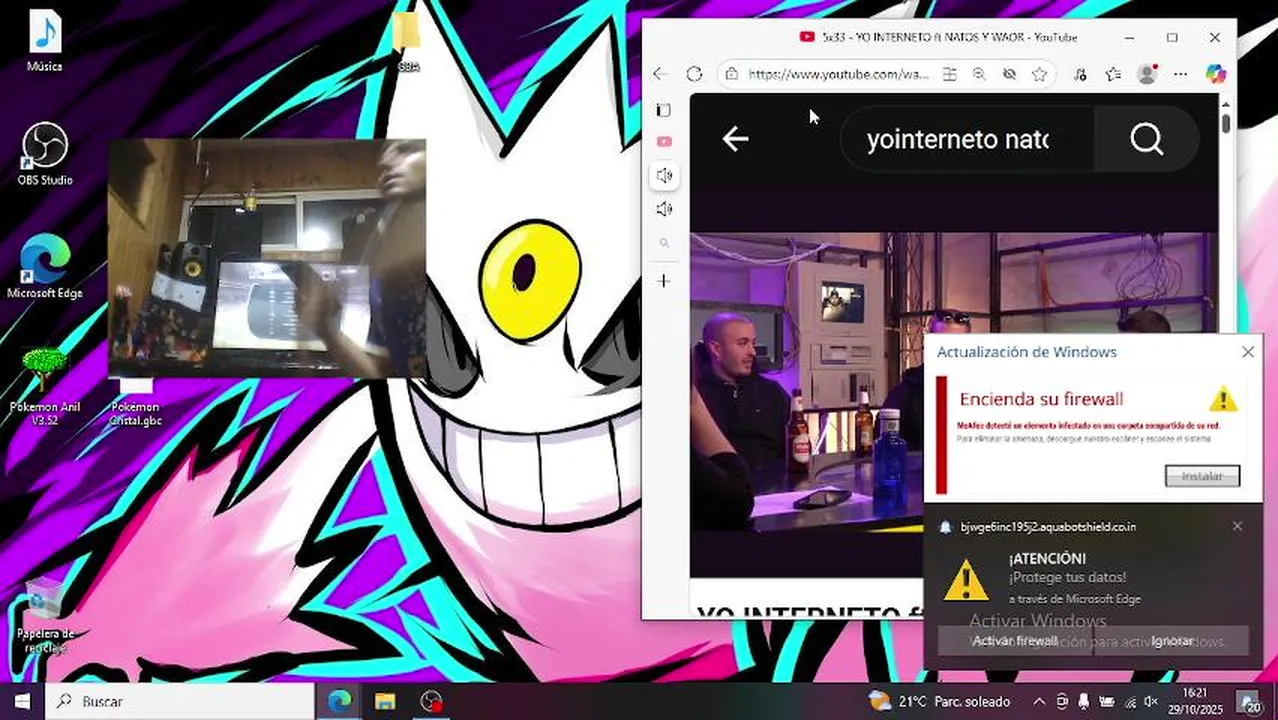This screenshot has width=1278, height=720.
Task: Select the second speaker tab in vertical tabs
Action: (x=664, y=209)
